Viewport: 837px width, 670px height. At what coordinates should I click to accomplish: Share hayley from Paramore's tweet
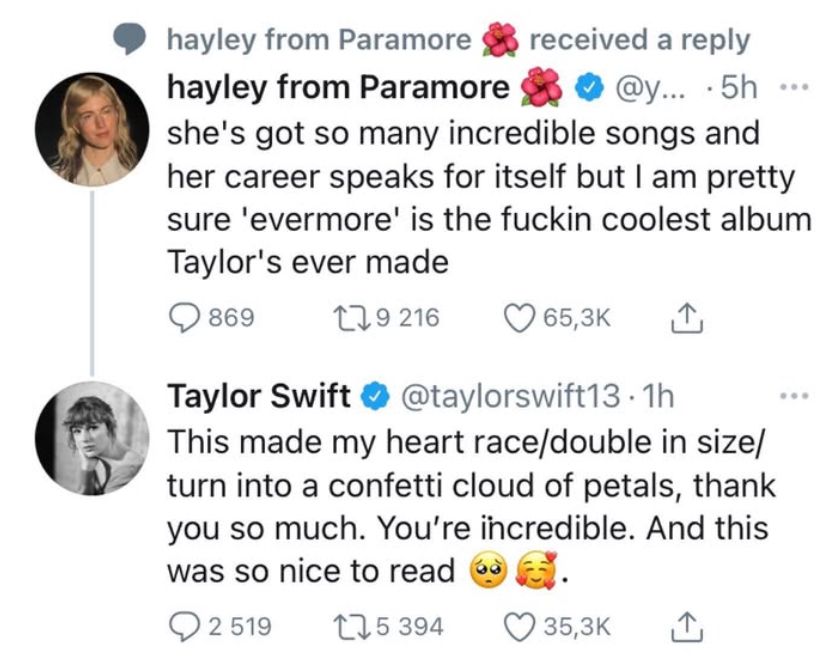(x=691, y=317)
